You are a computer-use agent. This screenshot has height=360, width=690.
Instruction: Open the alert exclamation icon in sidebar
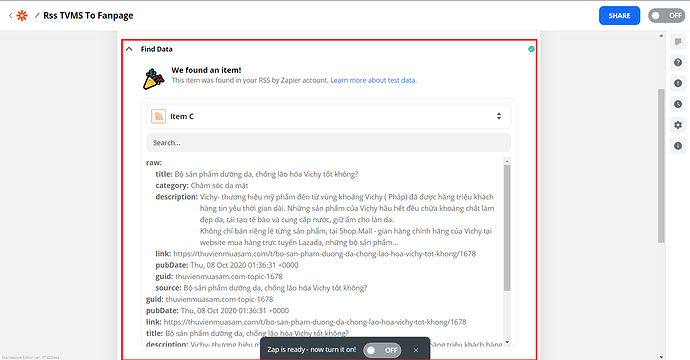(678, 83)
